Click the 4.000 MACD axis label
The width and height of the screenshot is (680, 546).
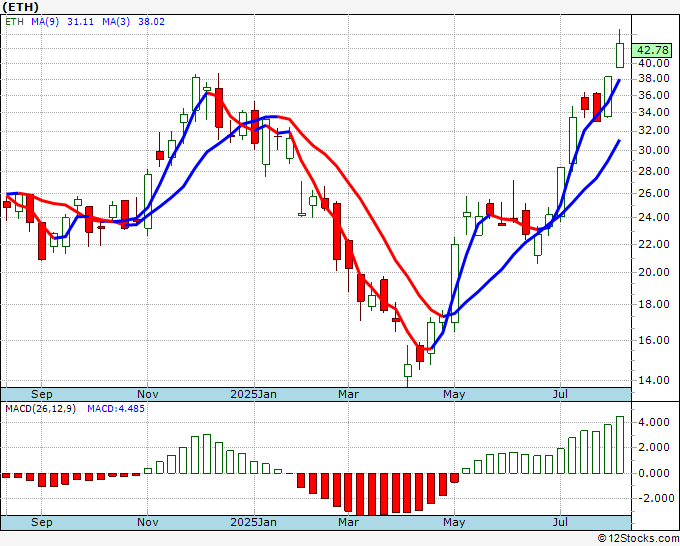click(654, 422)
